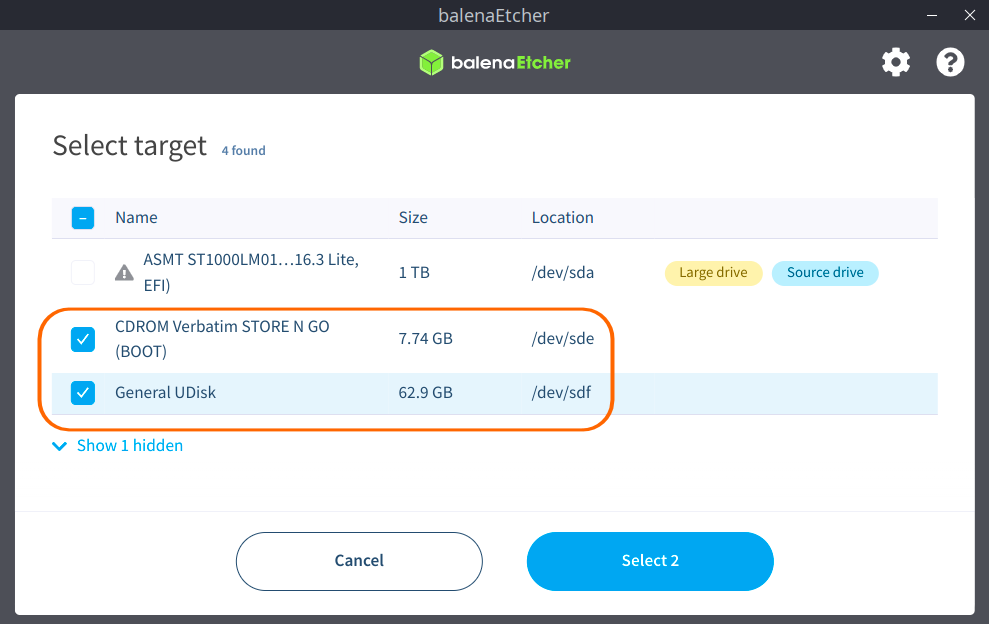Open settings with the gear icon
Image resolution: width=989 pixels, height=624 pixels.
point(896,63)
